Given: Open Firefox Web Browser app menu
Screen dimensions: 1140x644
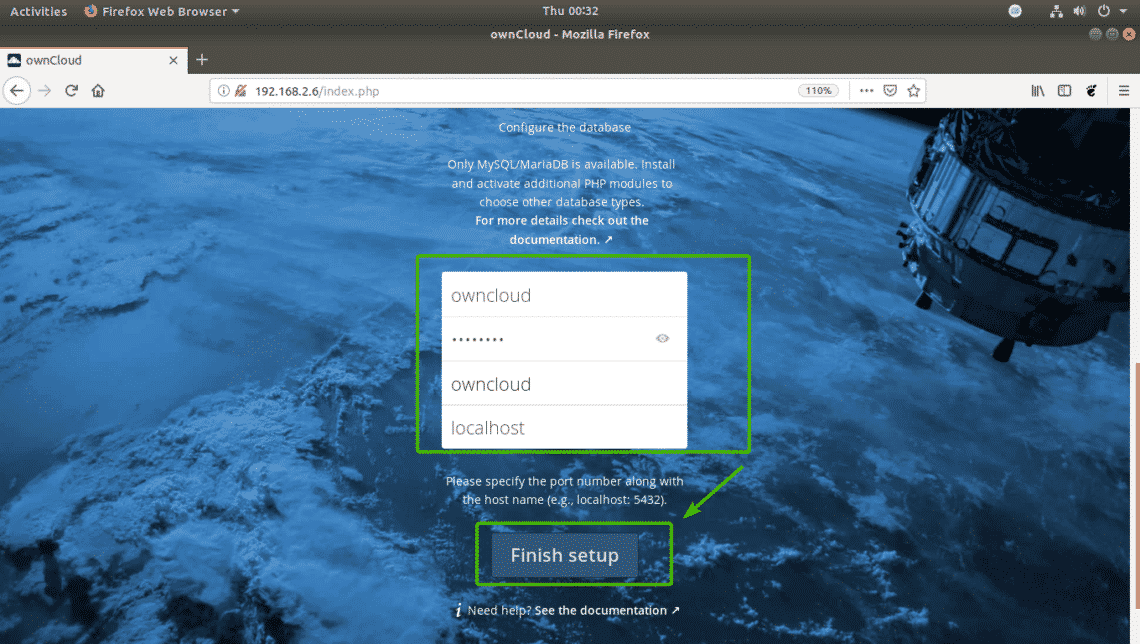Looking at the screenshot, I should pos(161,11).
